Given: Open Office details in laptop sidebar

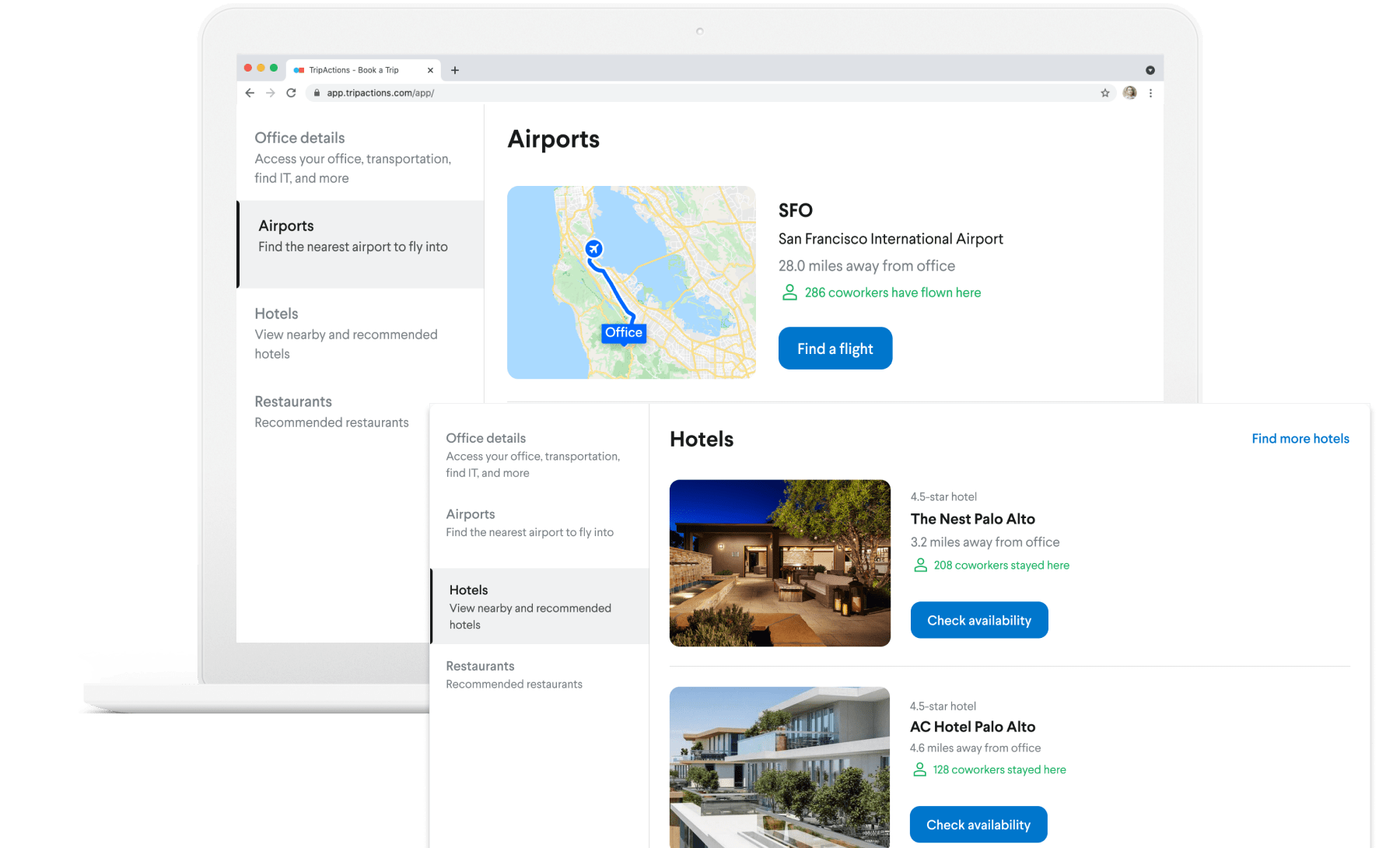Looking at the screenshot, I should pos(360,157).
